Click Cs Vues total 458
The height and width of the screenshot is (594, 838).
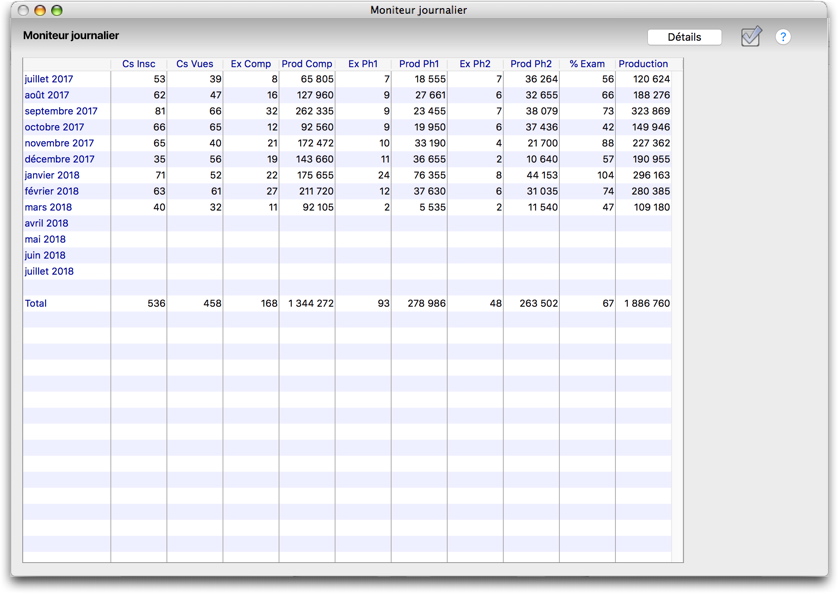pyautogui.click(x=212, y=304)
